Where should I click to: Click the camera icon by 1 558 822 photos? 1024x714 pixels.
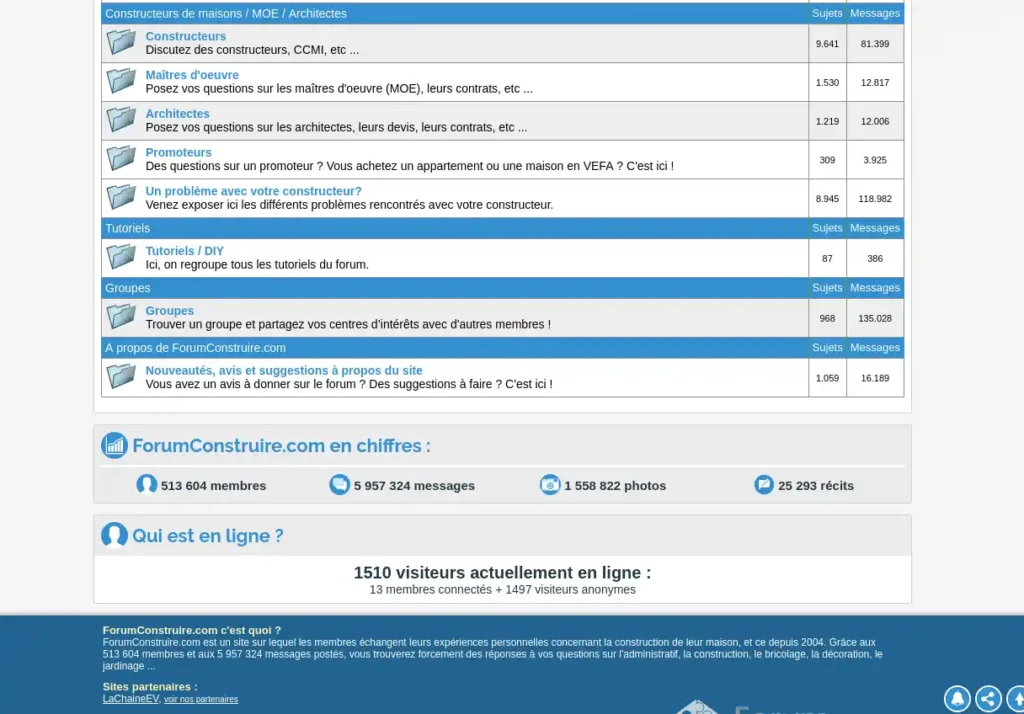point(550,485)
